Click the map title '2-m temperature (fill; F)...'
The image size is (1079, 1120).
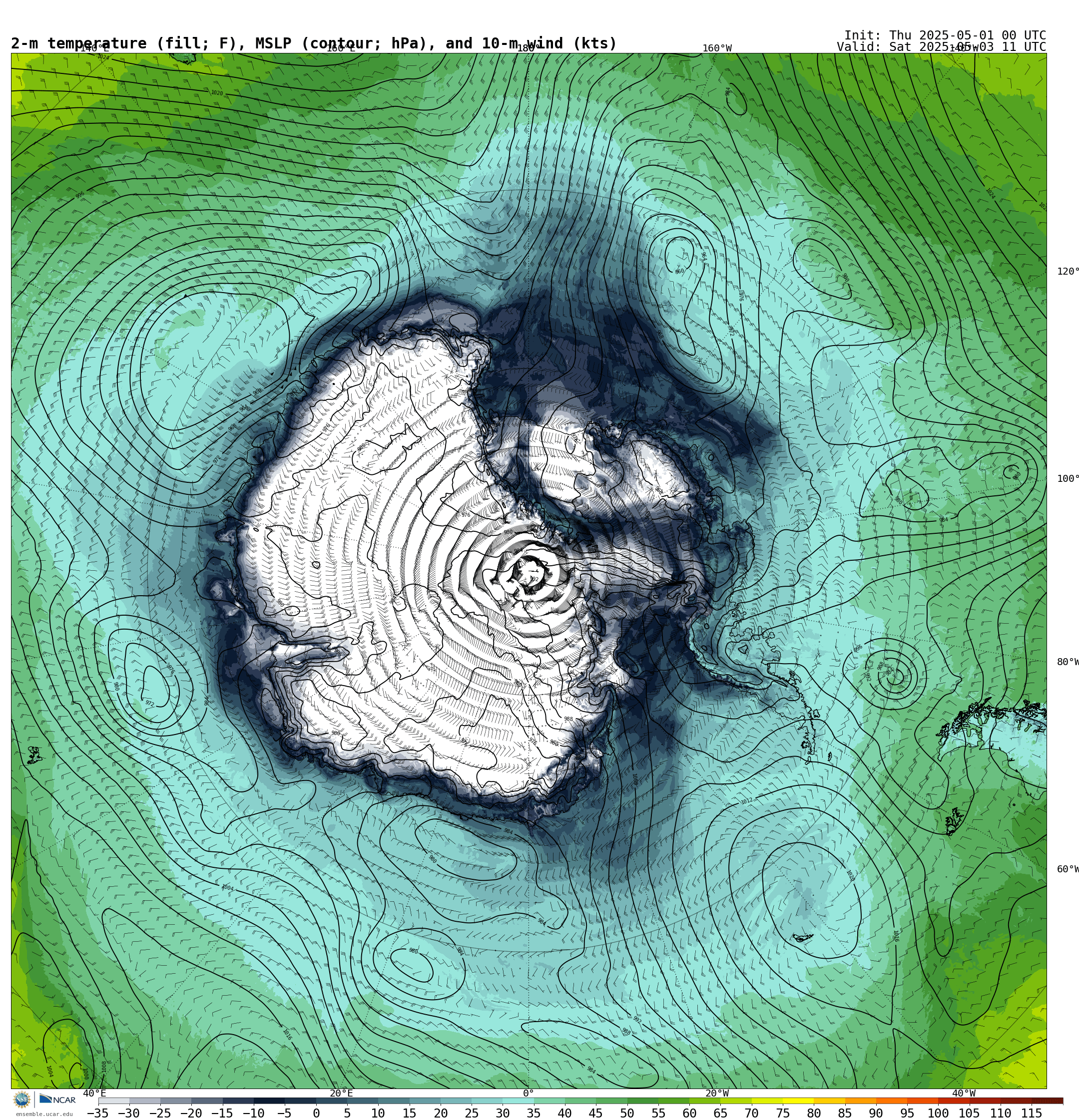pos(314,43)
